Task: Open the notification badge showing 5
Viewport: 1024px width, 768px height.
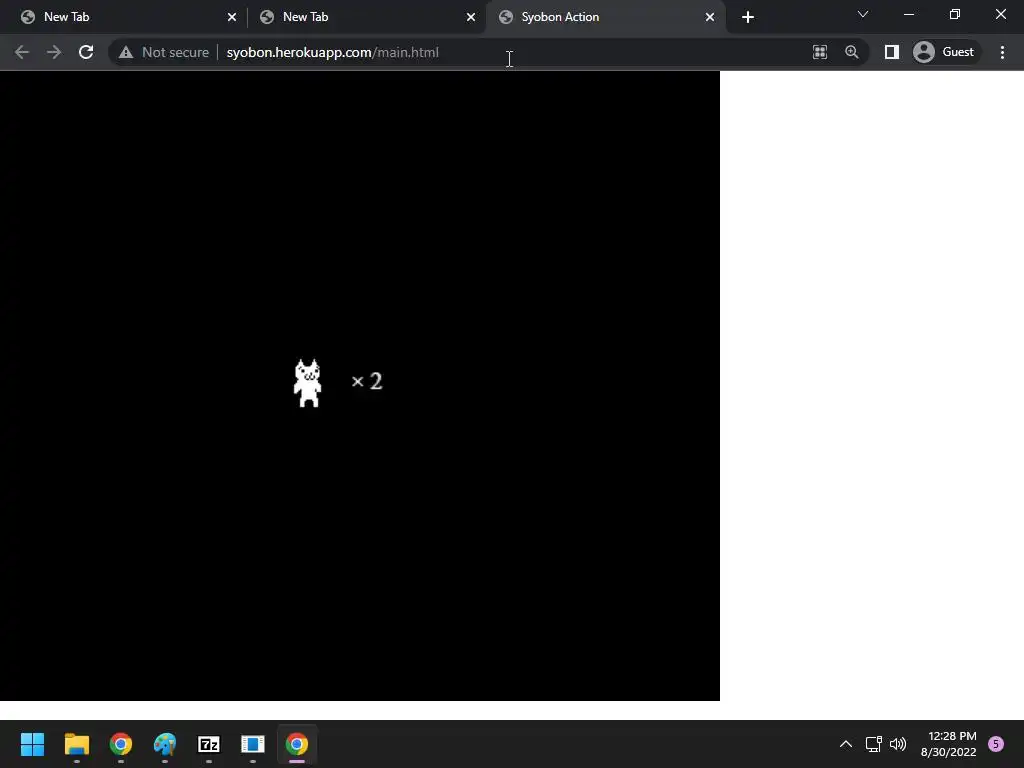Action: click(x=996, y=744)
